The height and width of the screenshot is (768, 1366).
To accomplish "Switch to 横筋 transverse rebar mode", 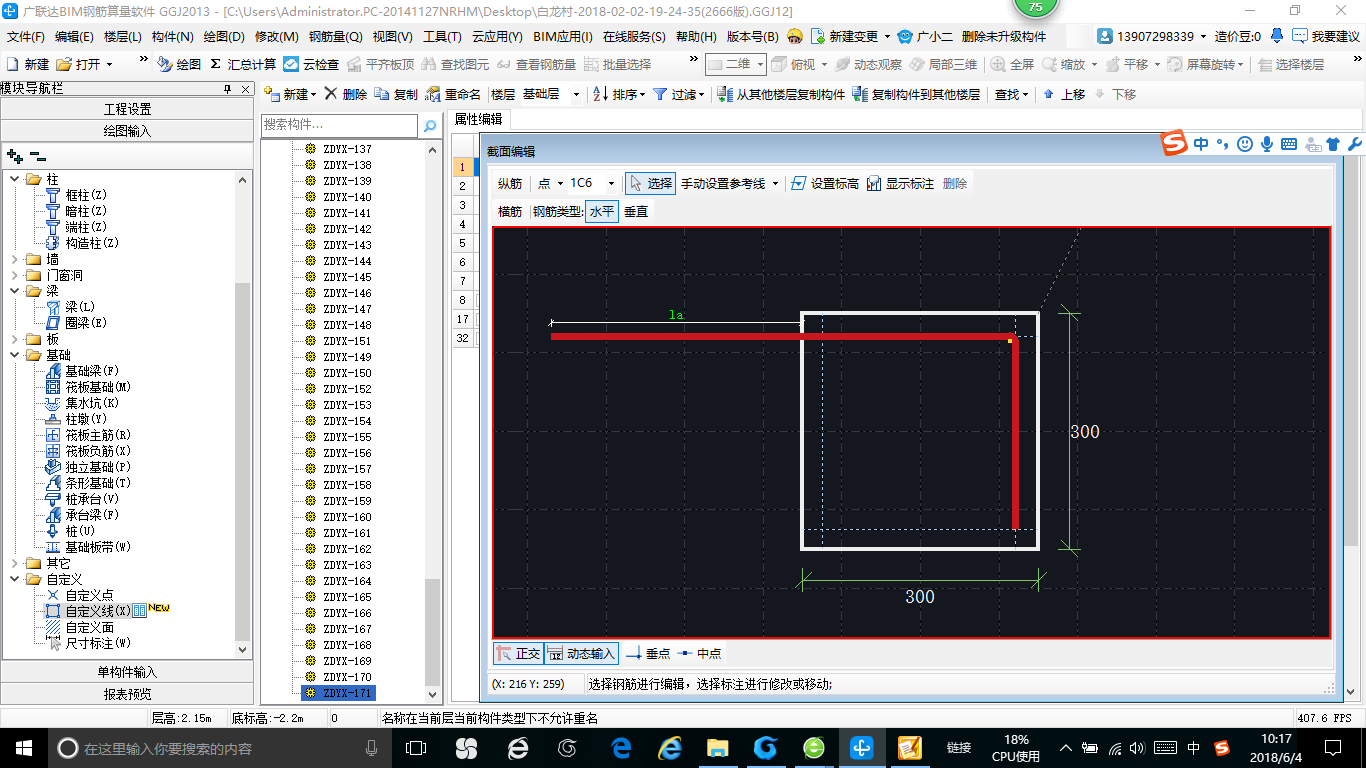I will (510, 211).
